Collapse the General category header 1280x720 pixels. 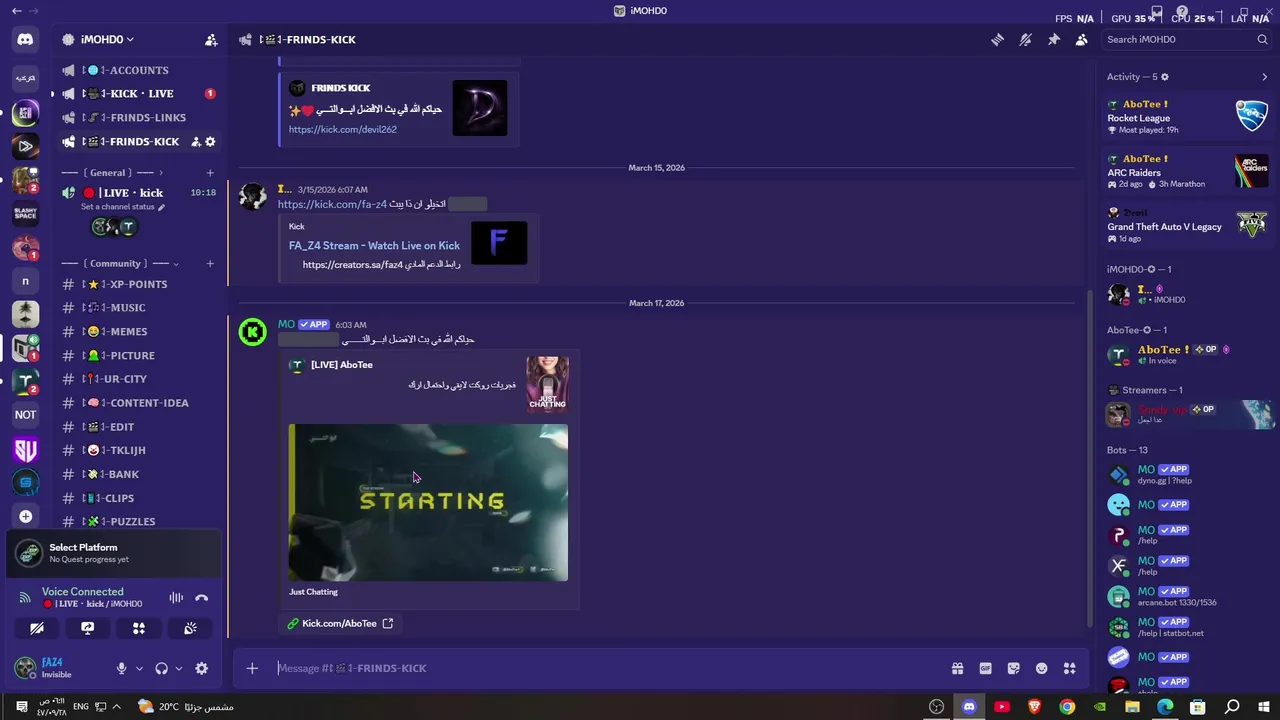tap(110, 173)
